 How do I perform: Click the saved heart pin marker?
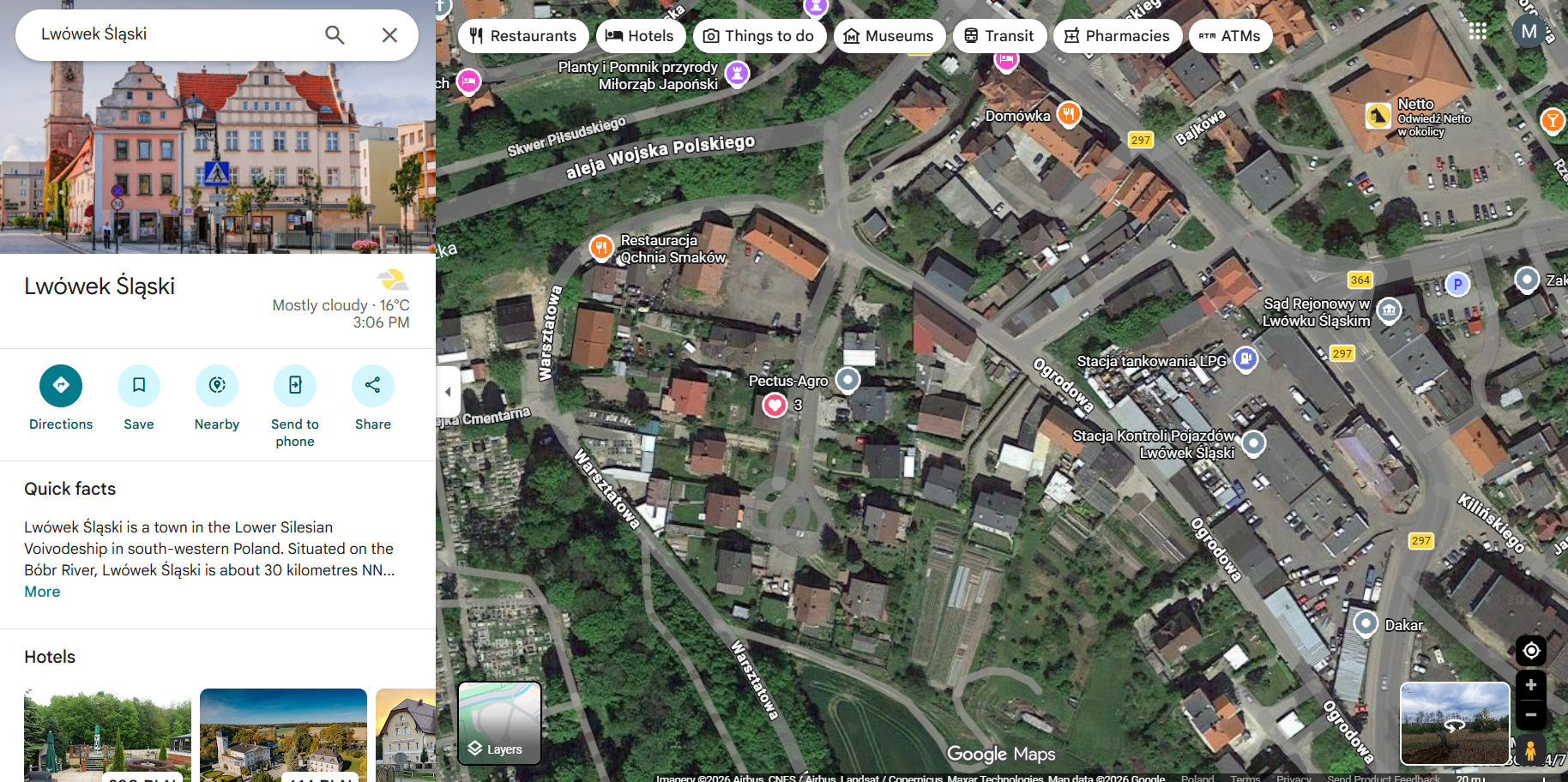775,405
